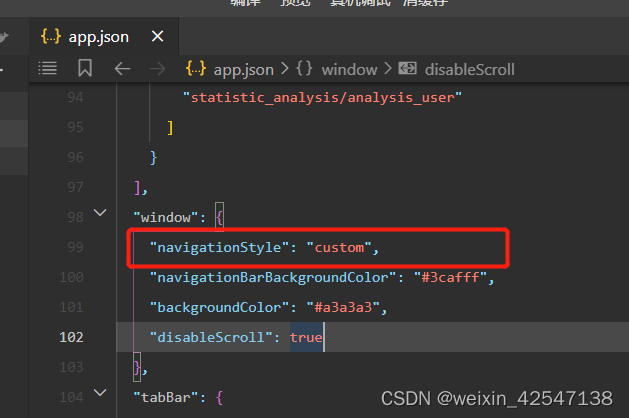Click the app.json file icon in tab

tap(51, 37)
